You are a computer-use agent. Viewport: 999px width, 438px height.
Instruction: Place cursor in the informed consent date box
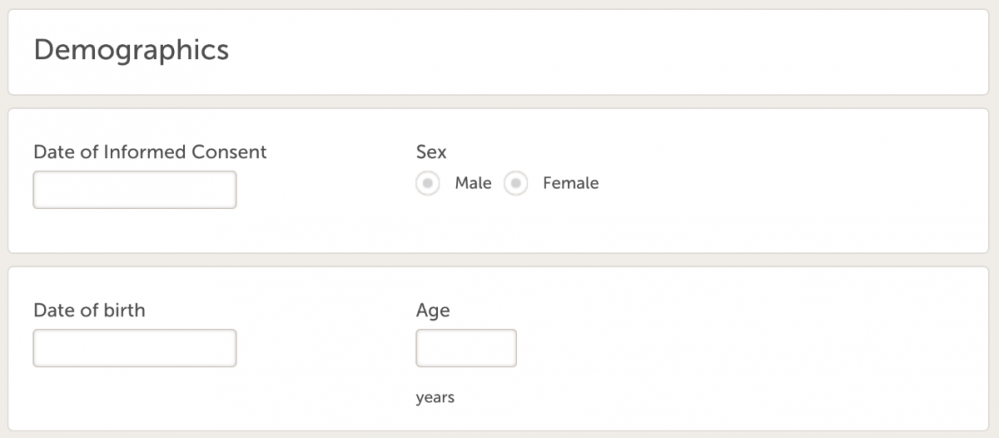point(135,190)
